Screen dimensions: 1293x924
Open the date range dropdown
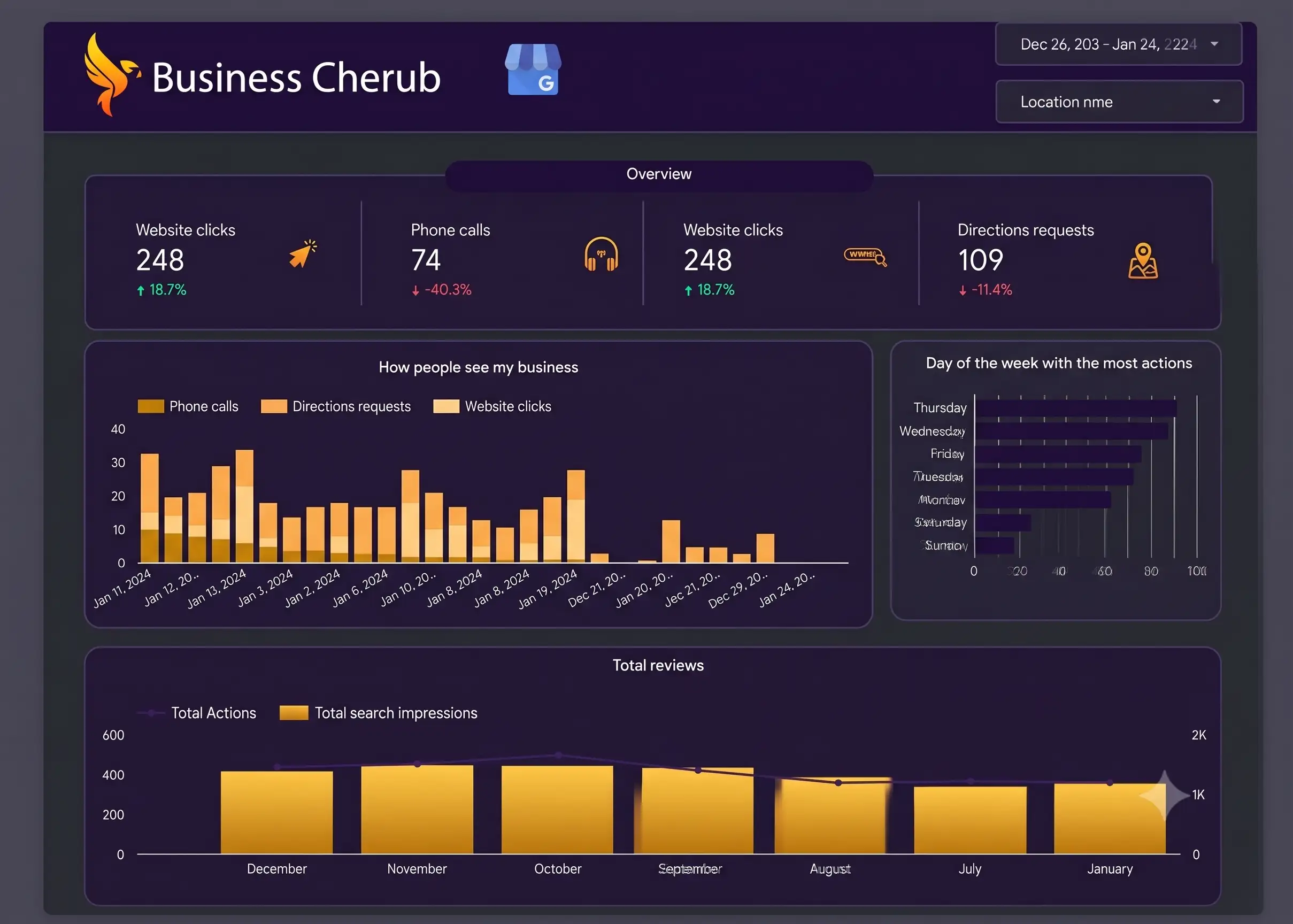[x=1118, y=44]
